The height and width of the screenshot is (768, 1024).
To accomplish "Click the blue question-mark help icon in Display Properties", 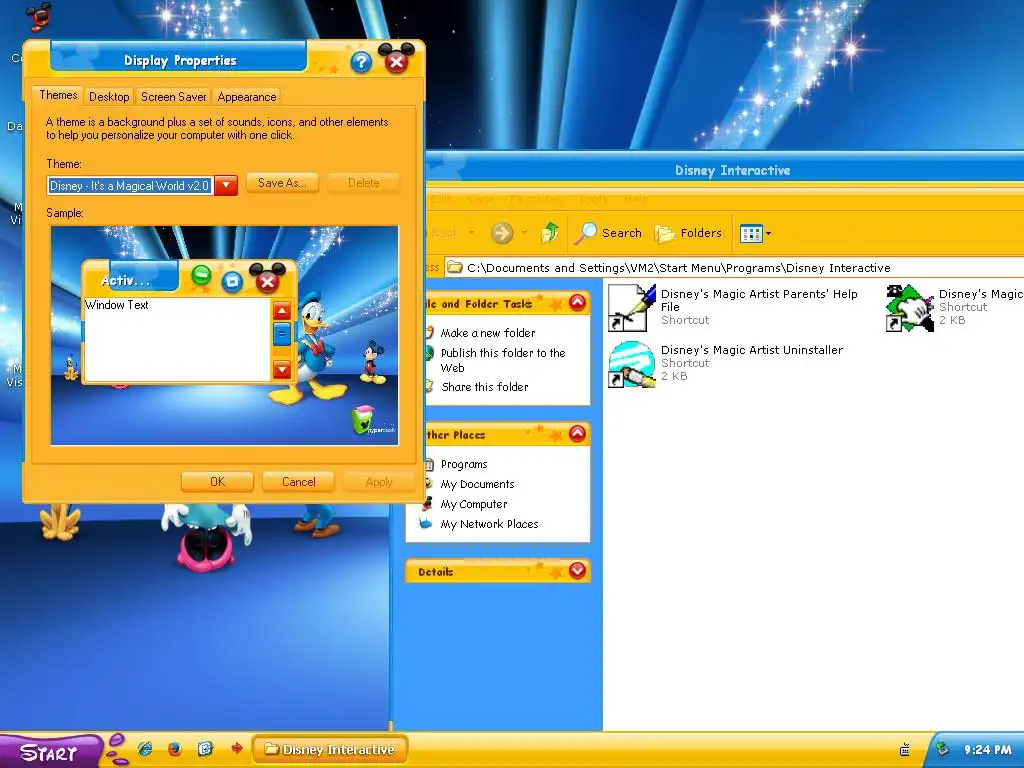I will (x=361, y=62).
